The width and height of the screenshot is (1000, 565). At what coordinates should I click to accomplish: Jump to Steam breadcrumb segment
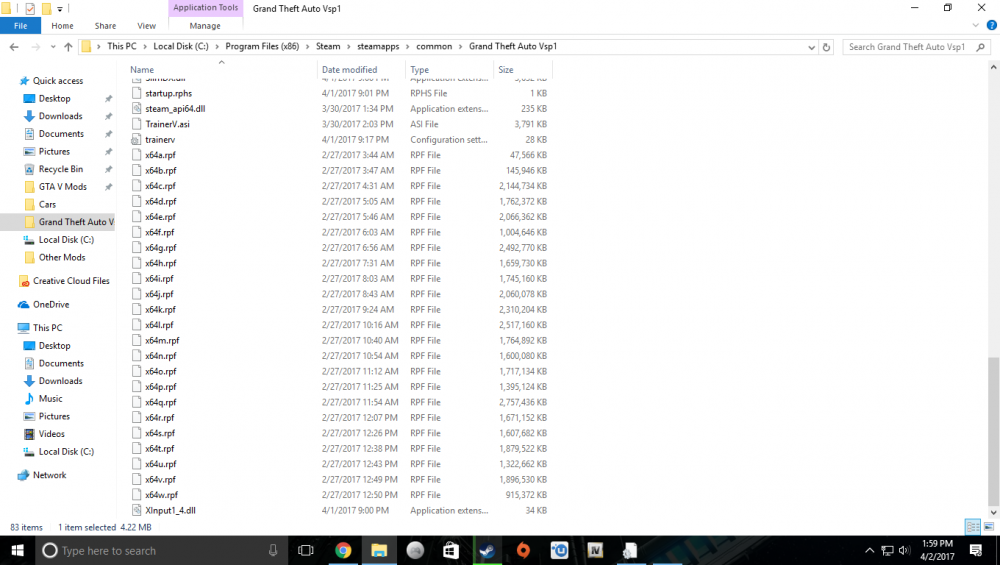328,47
